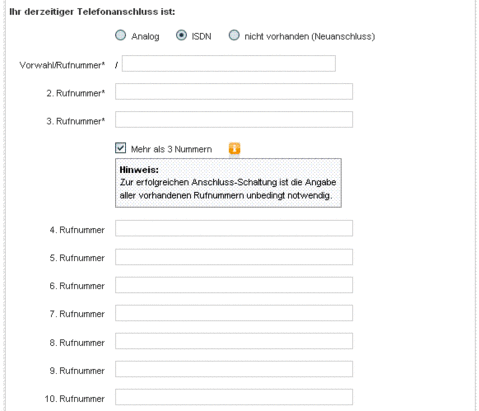
Task: Click the 9. Rufnummer input field
Action: click(234, 369)
